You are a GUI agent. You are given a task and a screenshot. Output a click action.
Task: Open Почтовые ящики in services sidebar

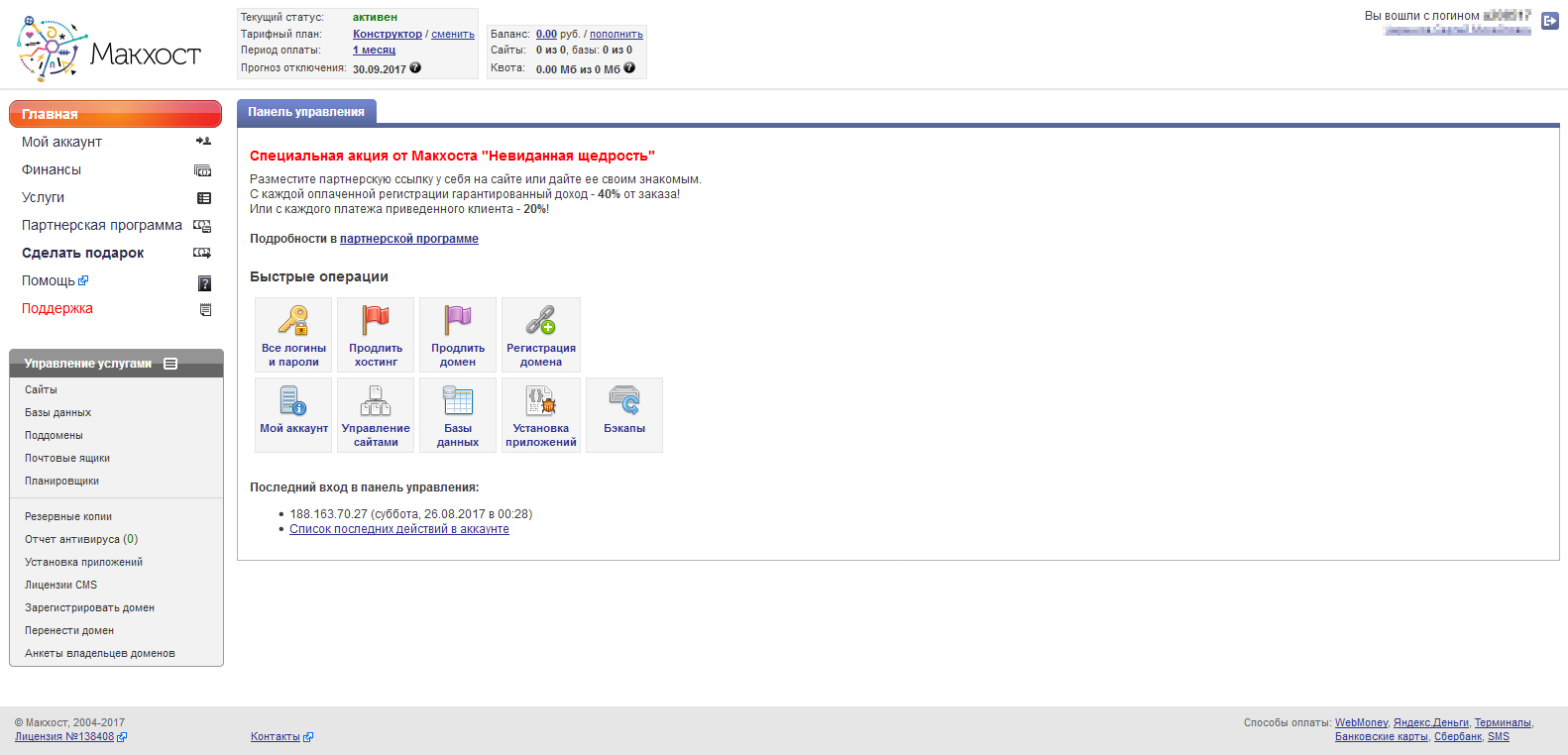pos(67,458)
